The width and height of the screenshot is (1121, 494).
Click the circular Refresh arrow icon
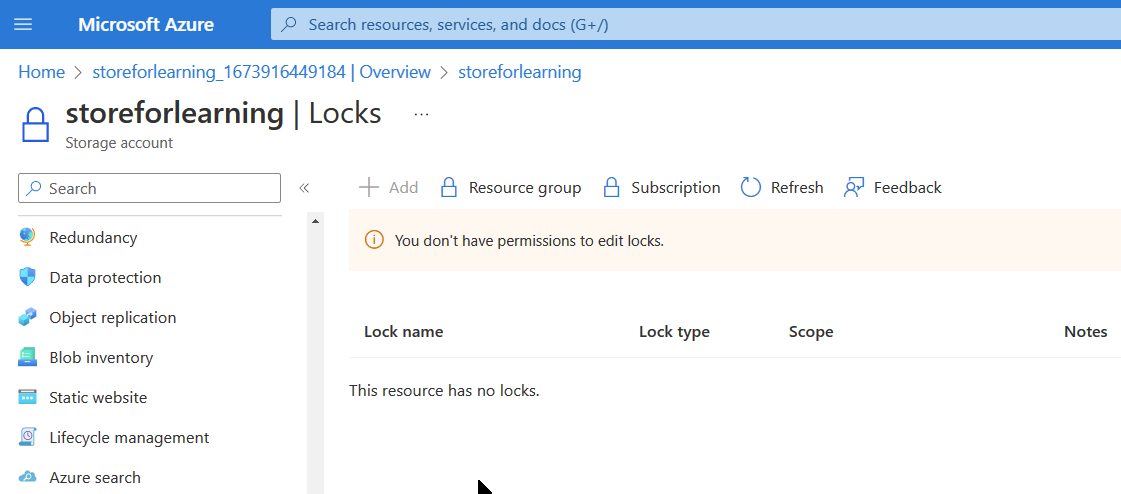(x=751, y=187)
